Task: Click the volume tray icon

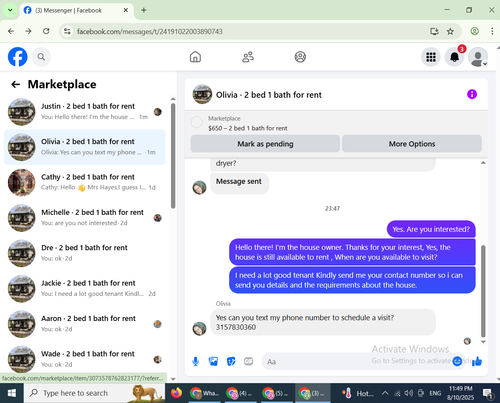Action: point(409,393)
